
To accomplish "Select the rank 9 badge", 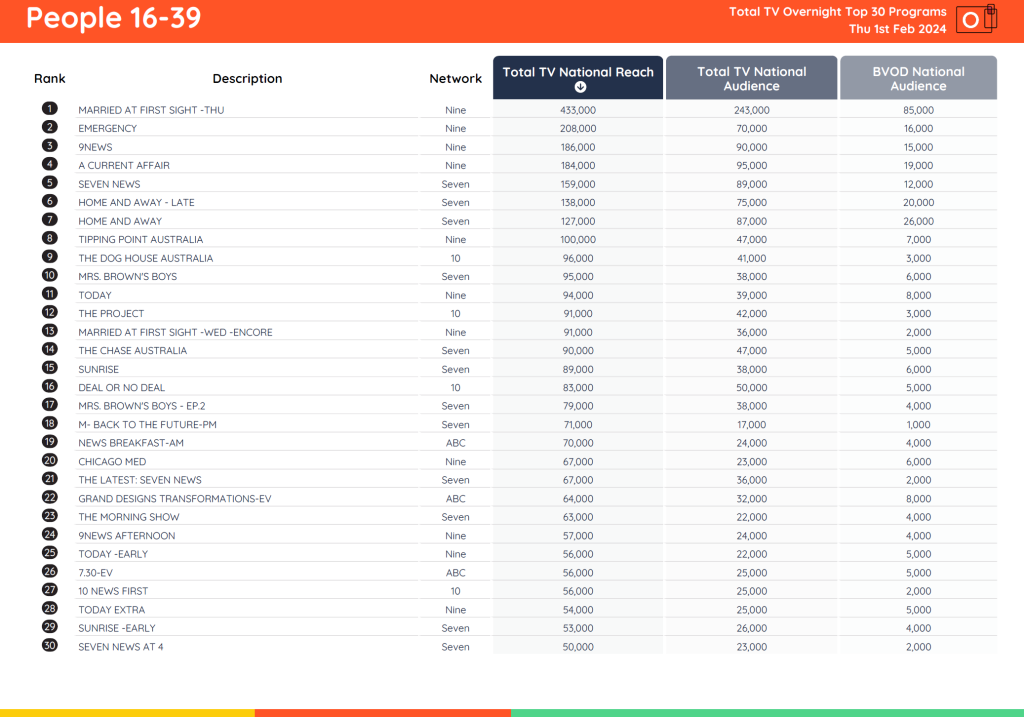I will pyautogui.click(x=49, y=257).
